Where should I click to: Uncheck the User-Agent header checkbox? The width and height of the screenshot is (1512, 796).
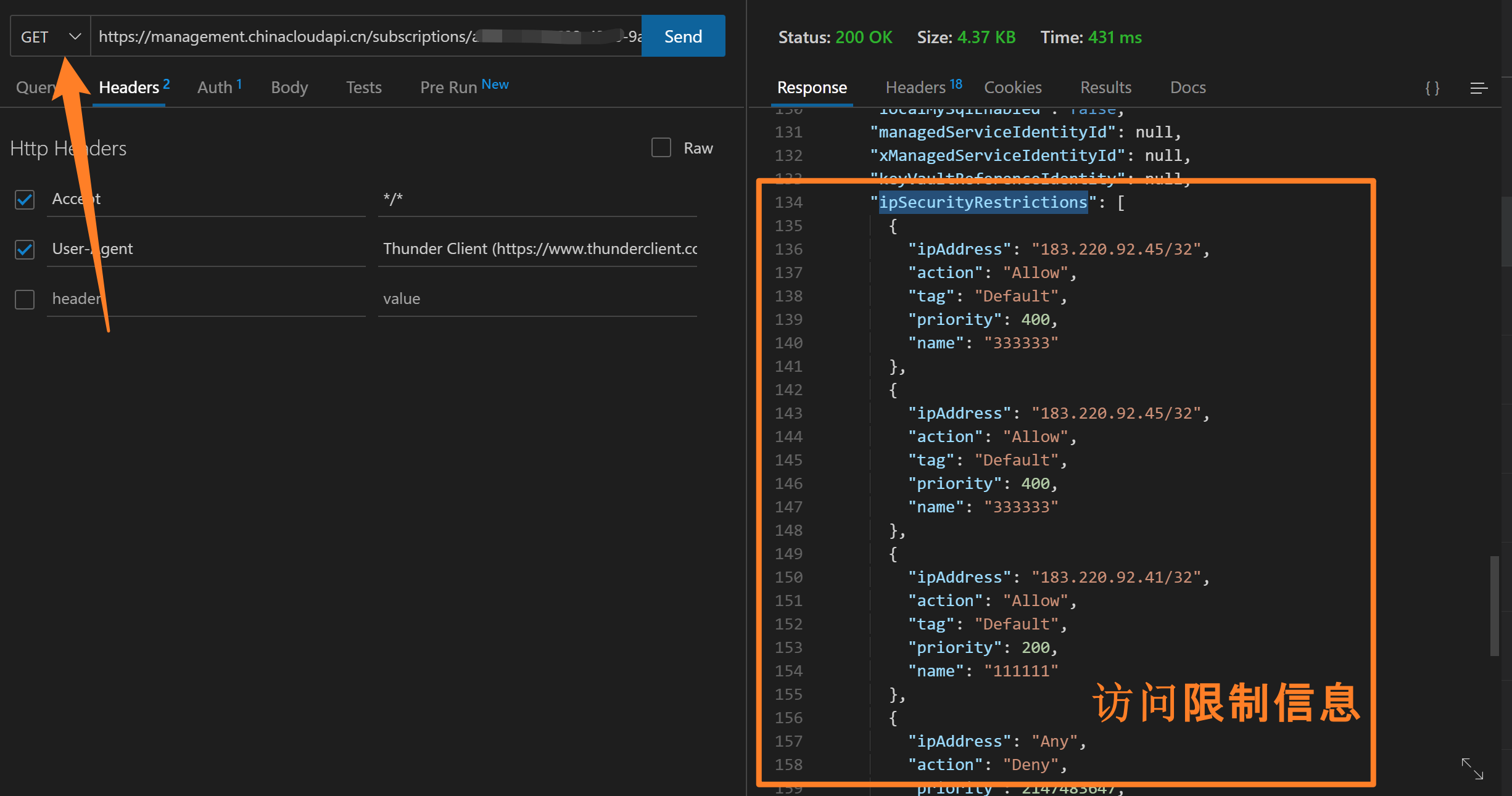coord(25,249)
